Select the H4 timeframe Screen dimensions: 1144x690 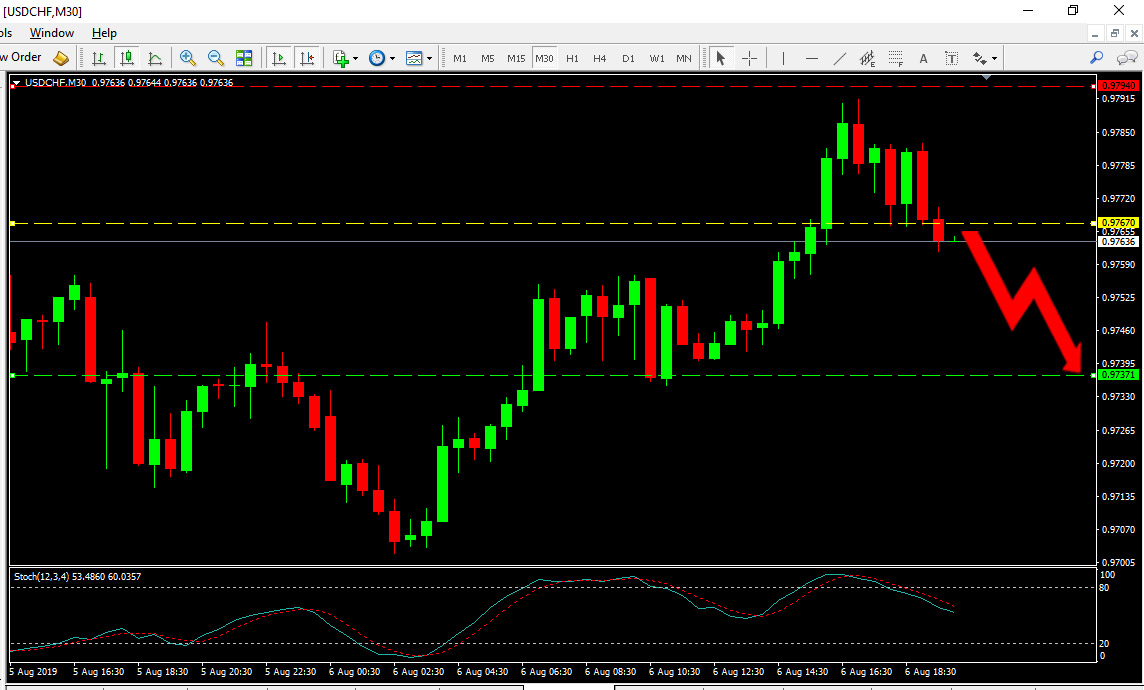[600, 58]
